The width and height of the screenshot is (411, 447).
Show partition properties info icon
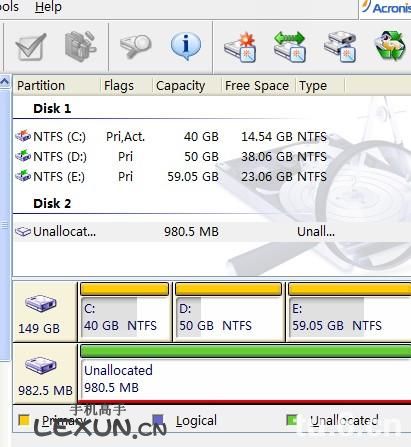[x=186, y=46]
